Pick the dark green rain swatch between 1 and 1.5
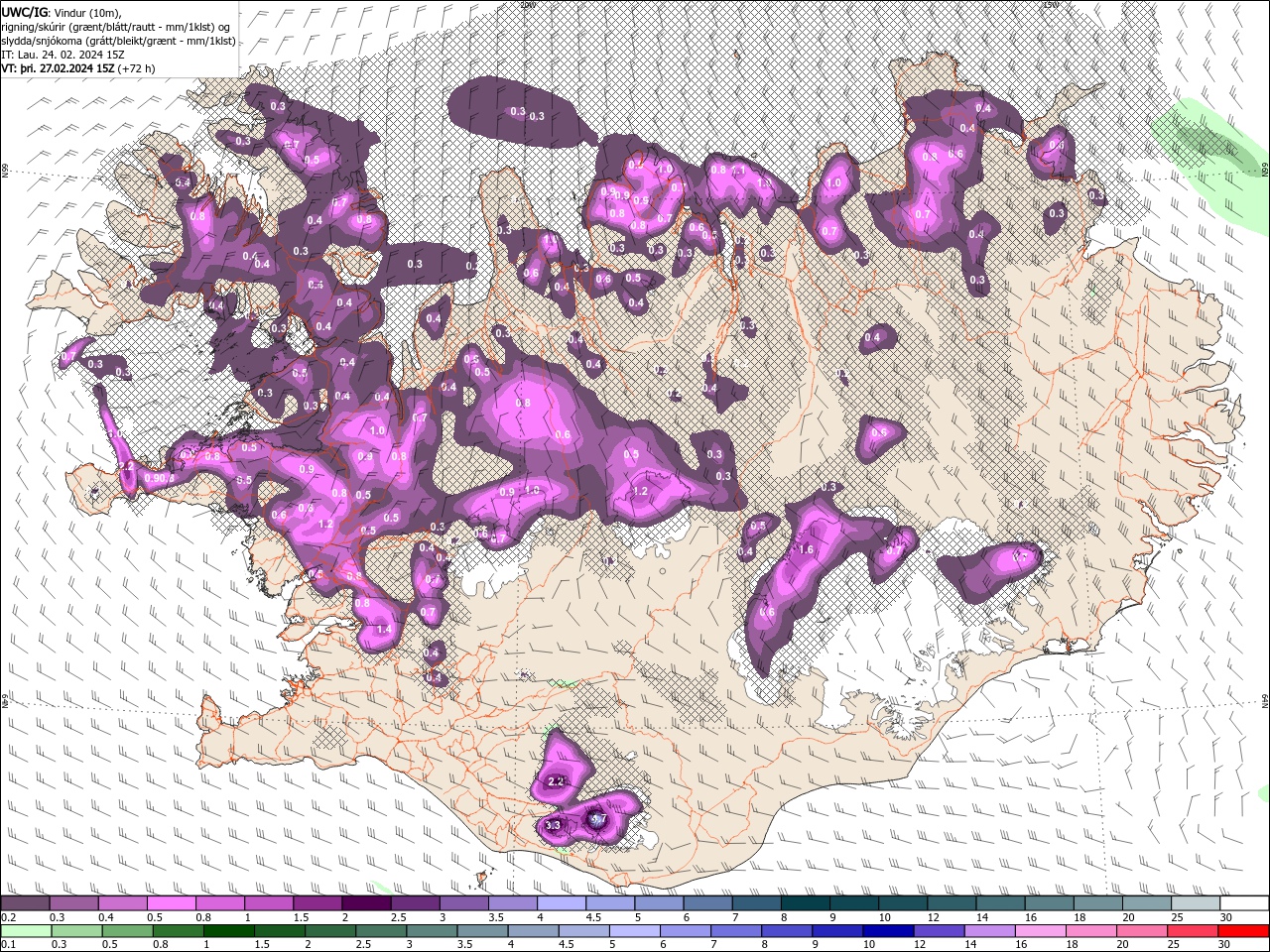Viewport: 1270px width, 952px height. (228, 931)
